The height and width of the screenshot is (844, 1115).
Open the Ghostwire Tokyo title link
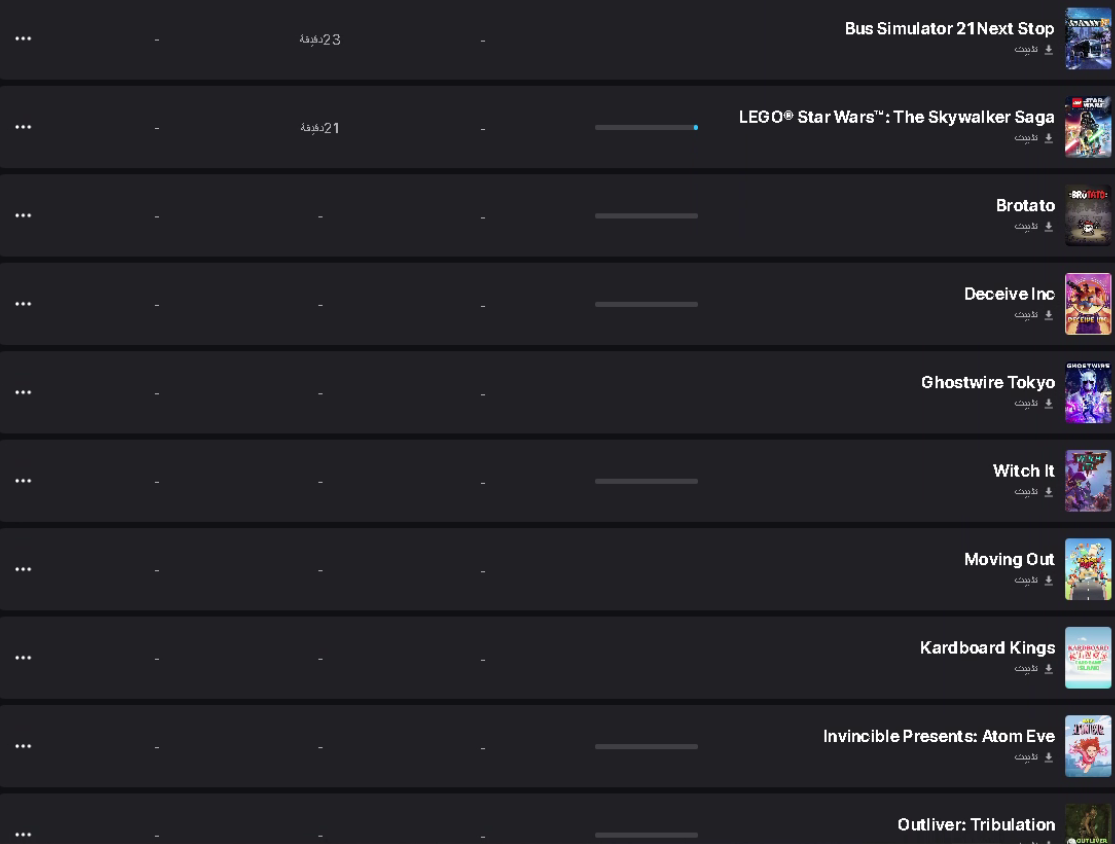(988, 383)
